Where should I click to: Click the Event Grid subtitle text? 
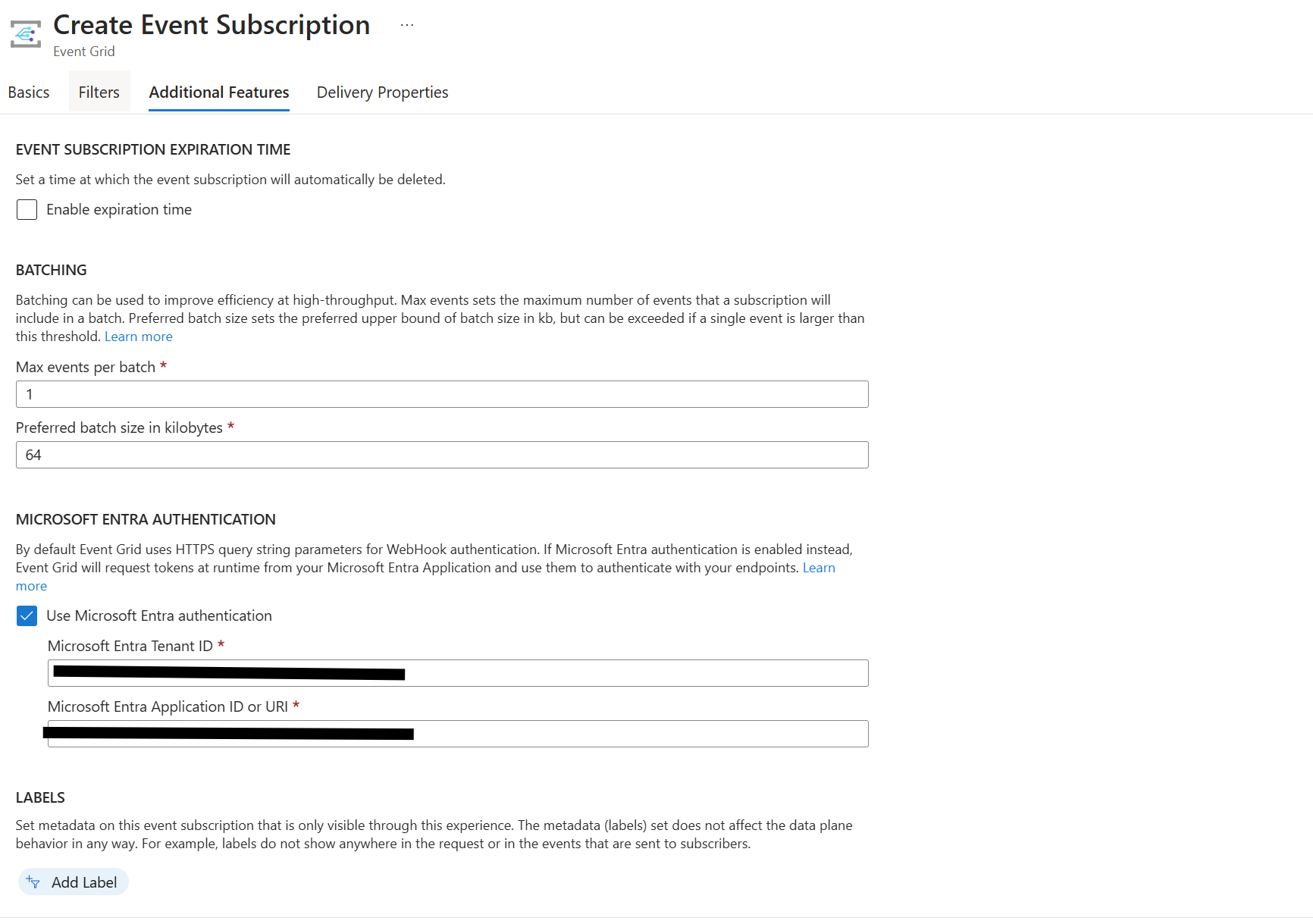click(x=84, y=52)
